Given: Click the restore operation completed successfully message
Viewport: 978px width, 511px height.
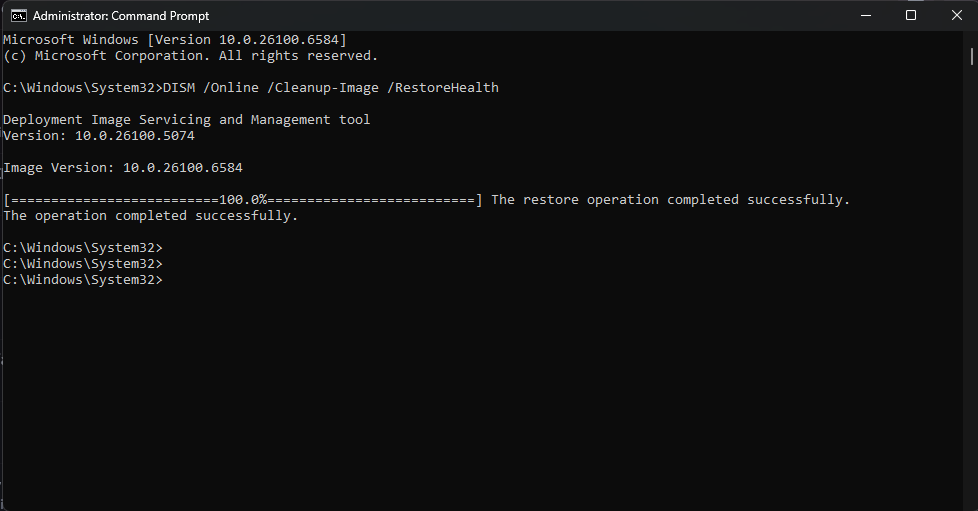Looking at the screenshot, I should click(671, 200).
